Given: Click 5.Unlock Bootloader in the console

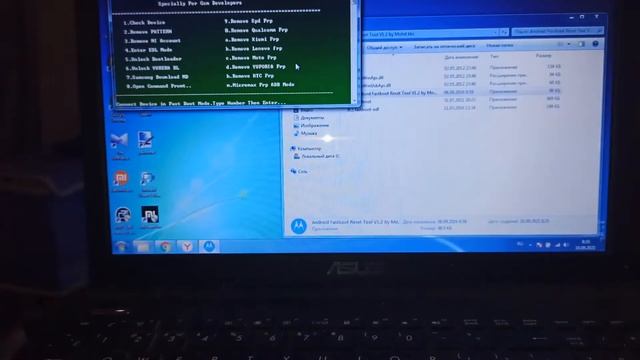Looking at the screenshot, I should pos(153,59).
